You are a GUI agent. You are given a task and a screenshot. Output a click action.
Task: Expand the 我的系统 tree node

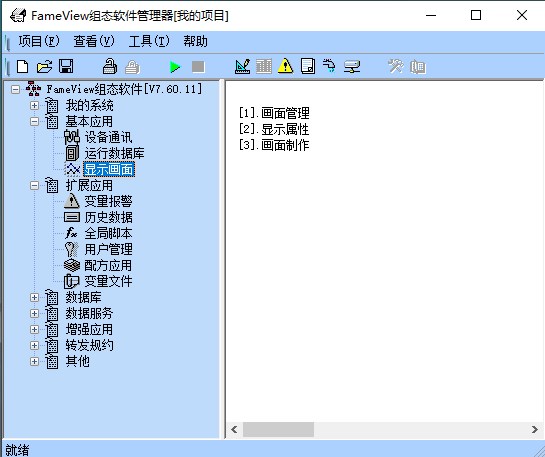point(34,105)
